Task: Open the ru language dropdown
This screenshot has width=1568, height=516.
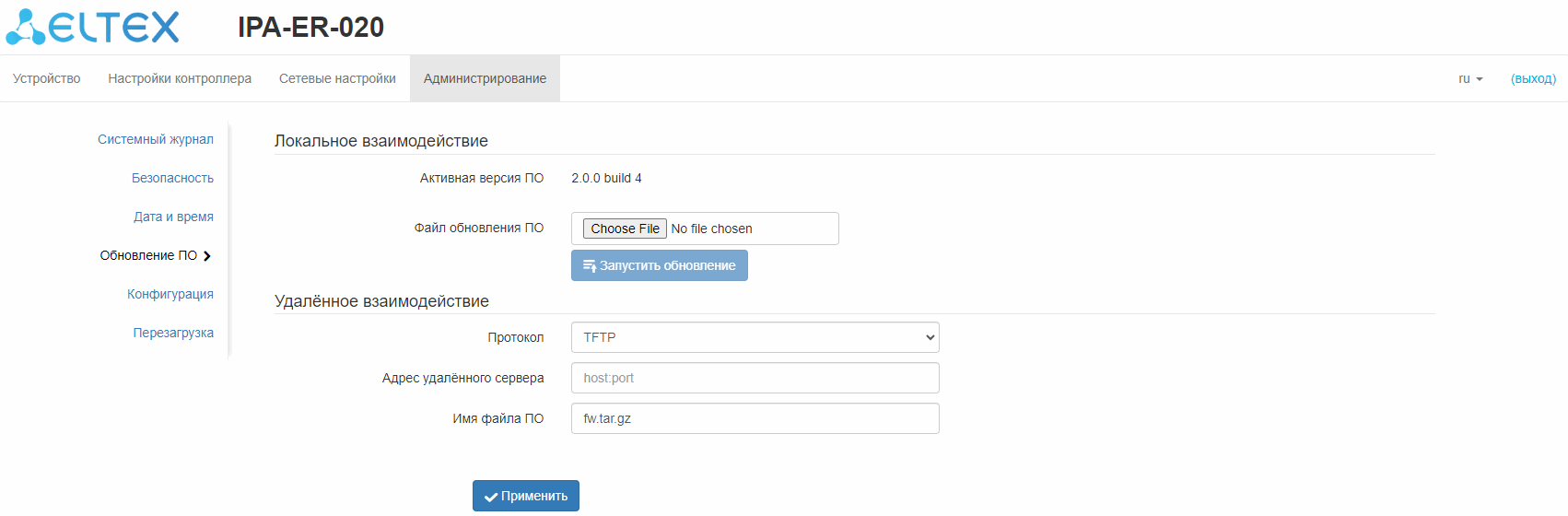Action: 1470,79
